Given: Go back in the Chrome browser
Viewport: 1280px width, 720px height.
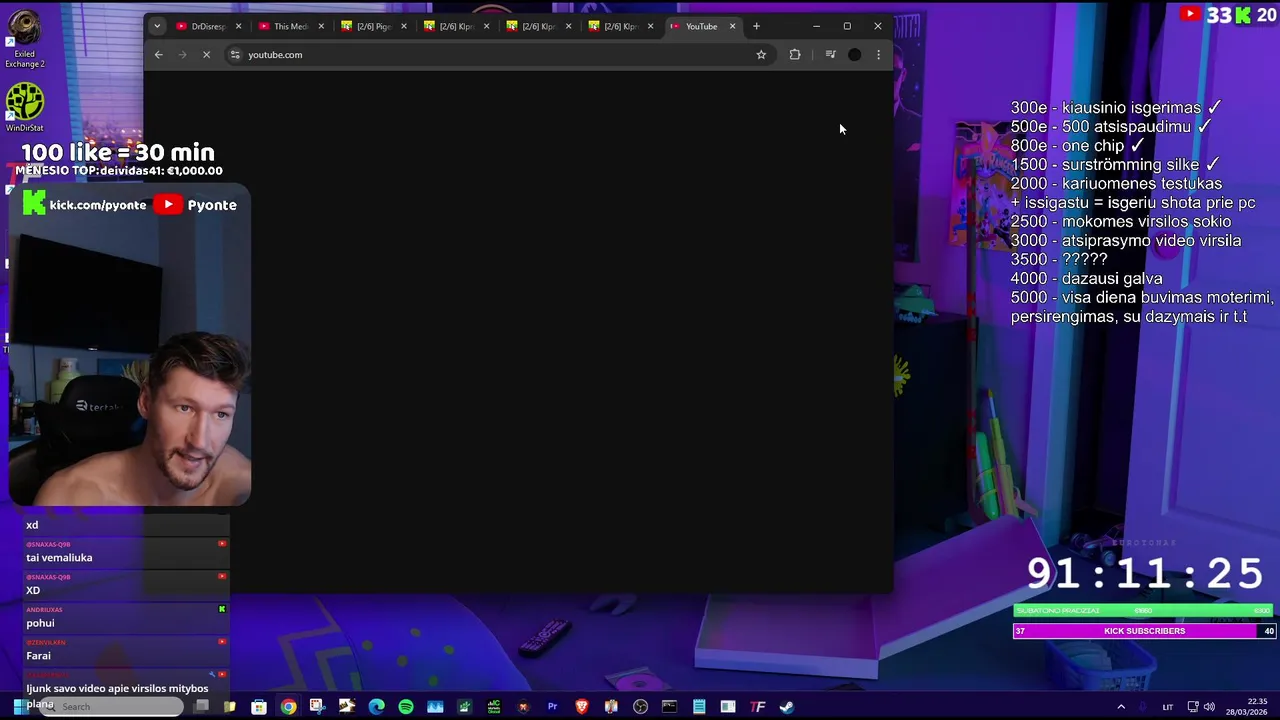Looking at the screenshot, I should [x=158, y=55].
